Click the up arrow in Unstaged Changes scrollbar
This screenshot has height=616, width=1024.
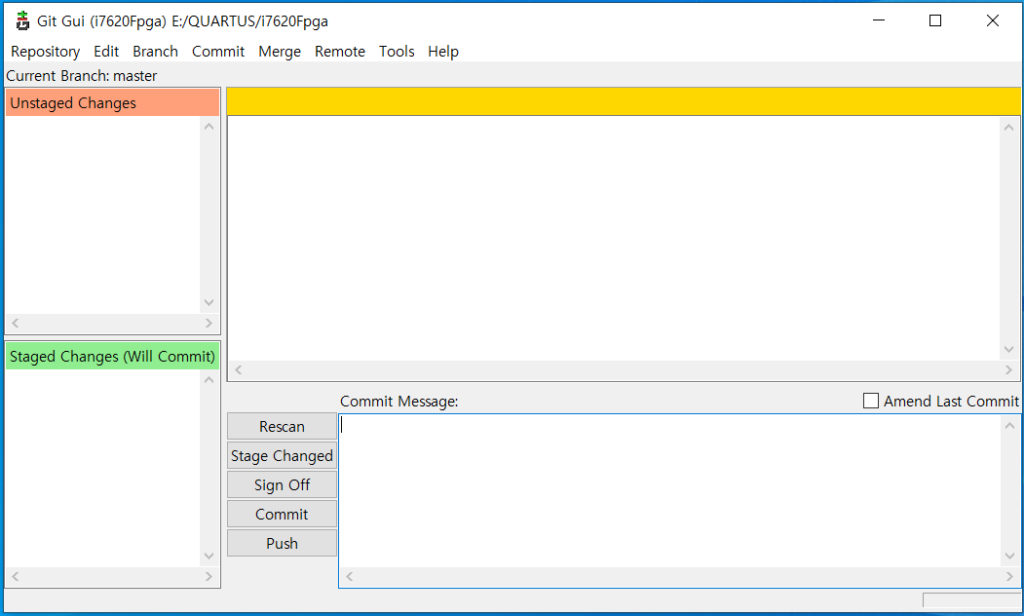pyautogui.click(x=209, y=127)
